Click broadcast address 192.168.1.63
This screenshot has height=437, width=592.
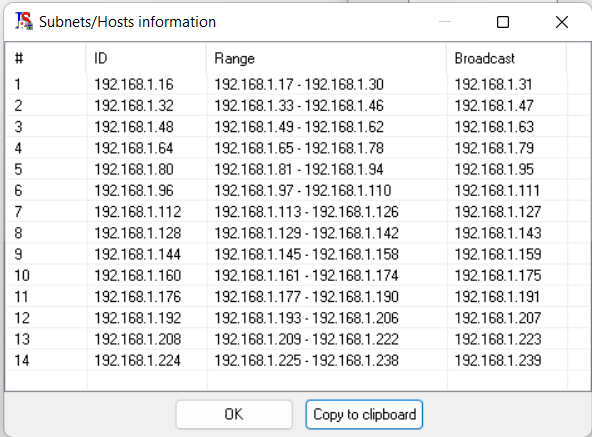tap(494, 127)
